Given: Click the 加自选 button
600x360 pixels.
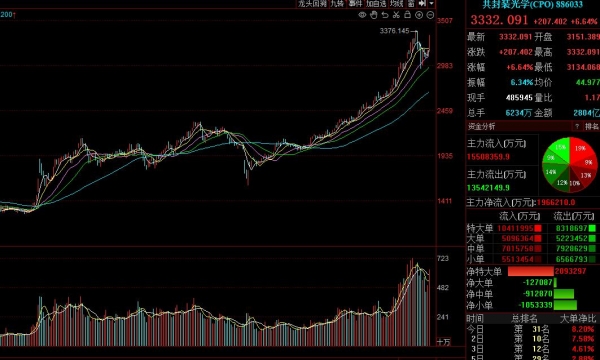Looking at the screenshot, I should click(376, 3).
